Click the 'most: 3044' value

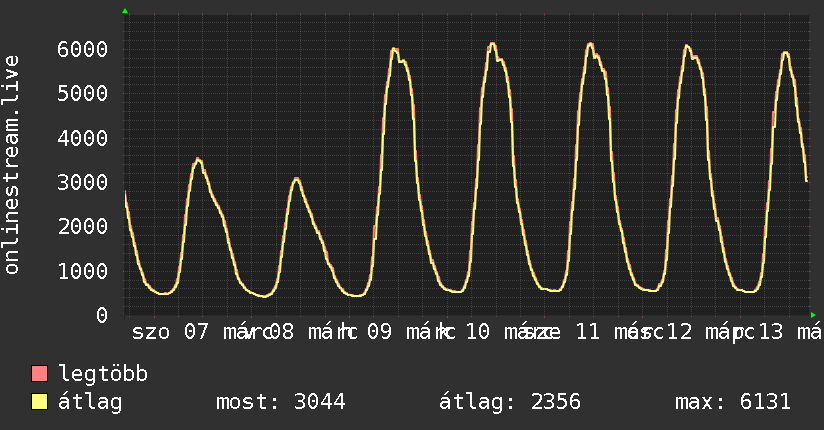coord(281,402)
